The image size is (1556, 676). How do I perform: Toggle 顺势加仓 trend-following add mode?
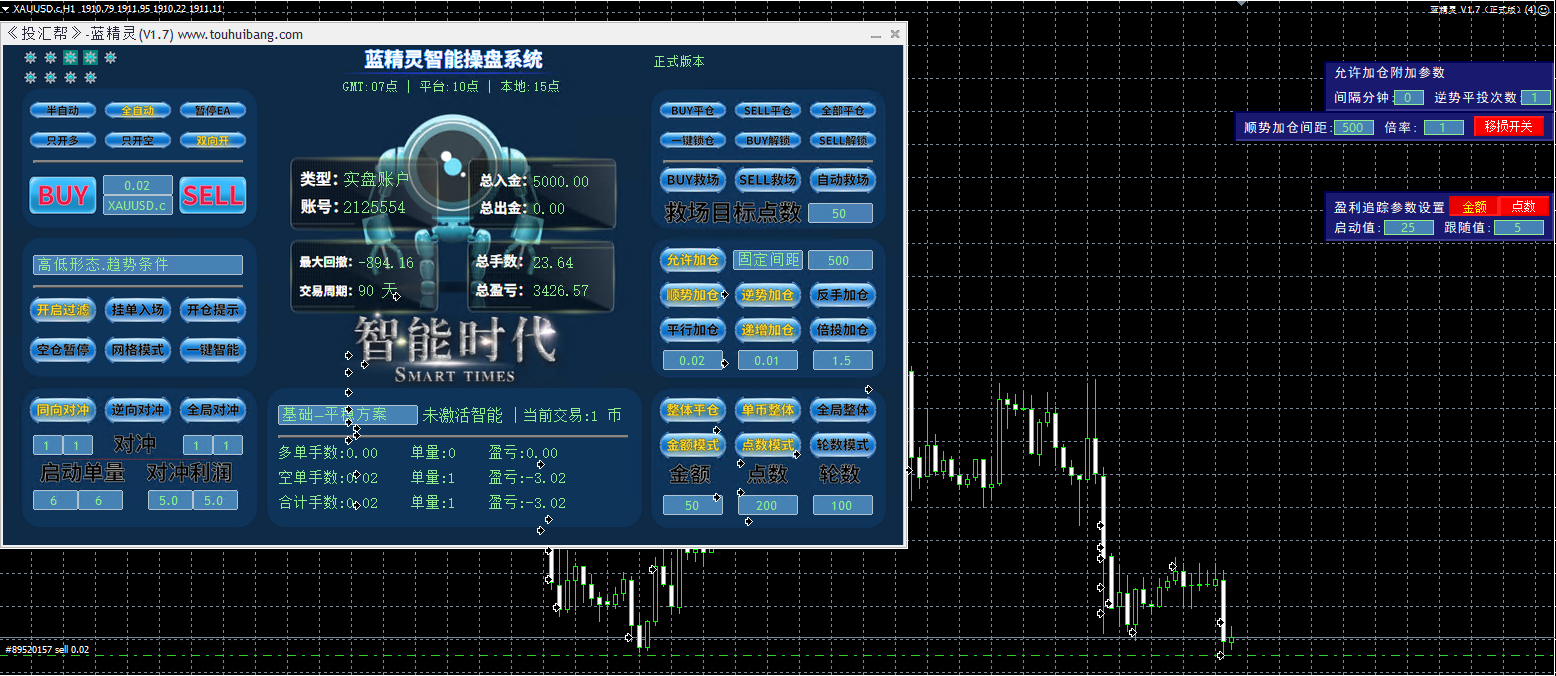click(x=692, y=294)
